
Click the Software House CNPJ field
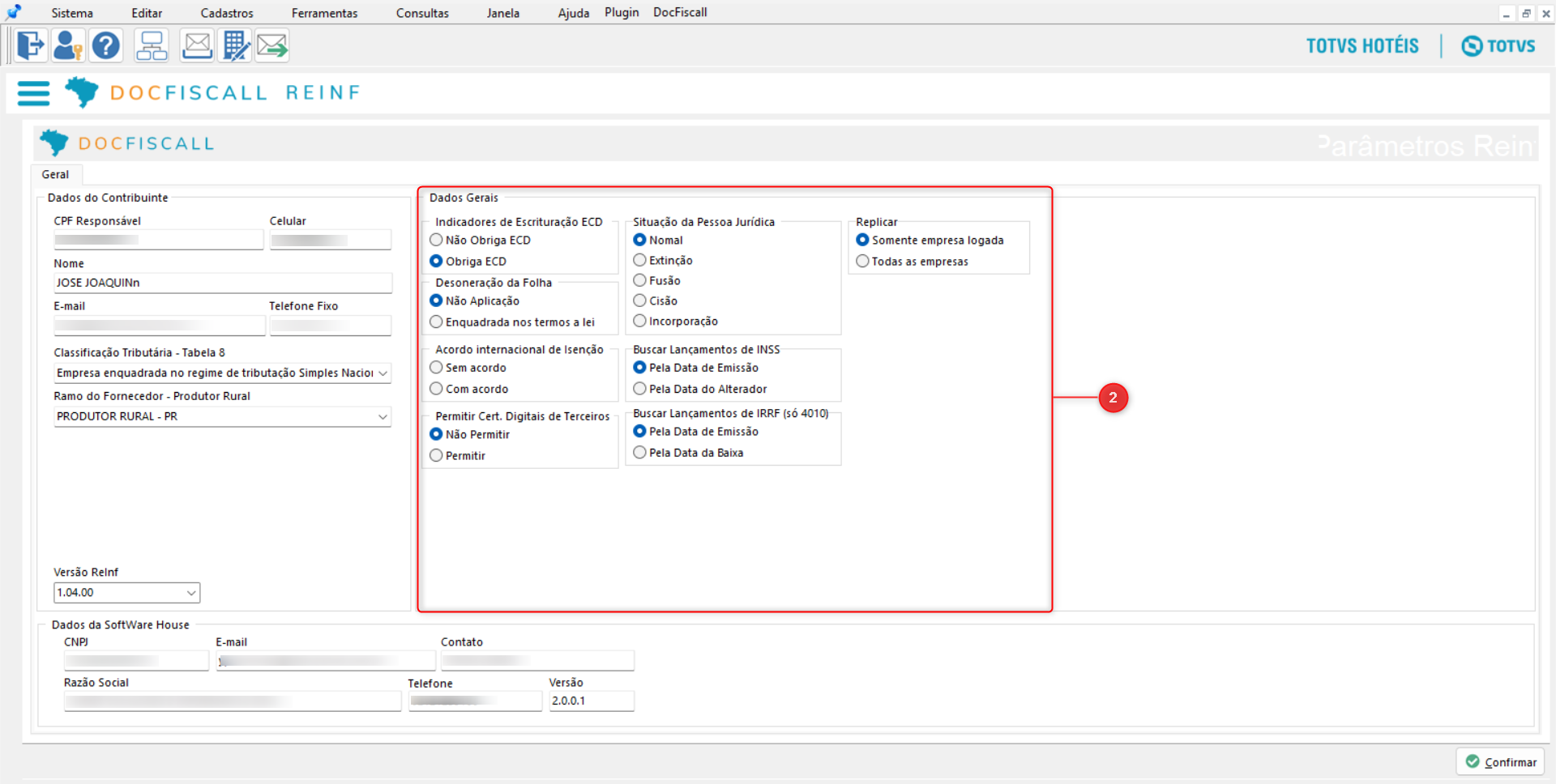(136, 661)
